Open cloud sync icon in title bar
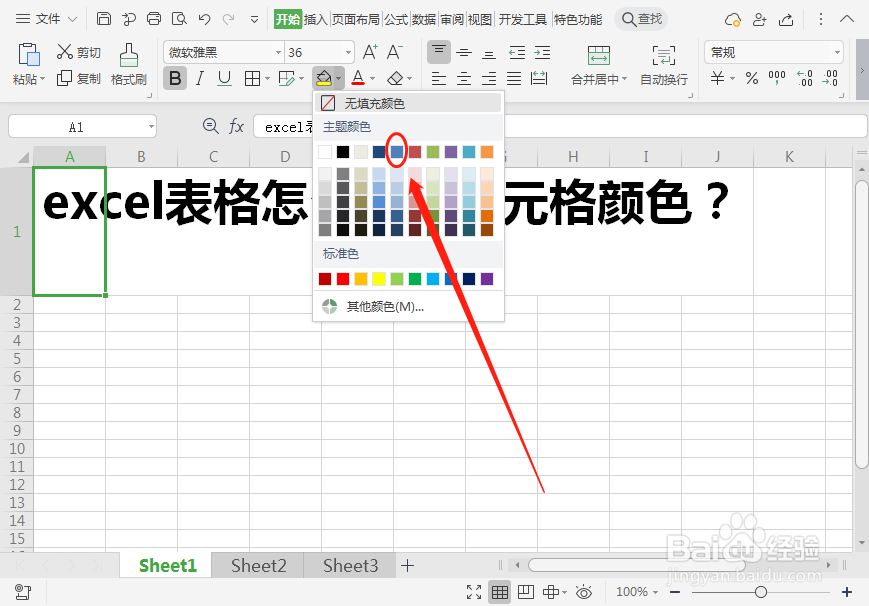 pyautogui.click(x=733, y=20)
